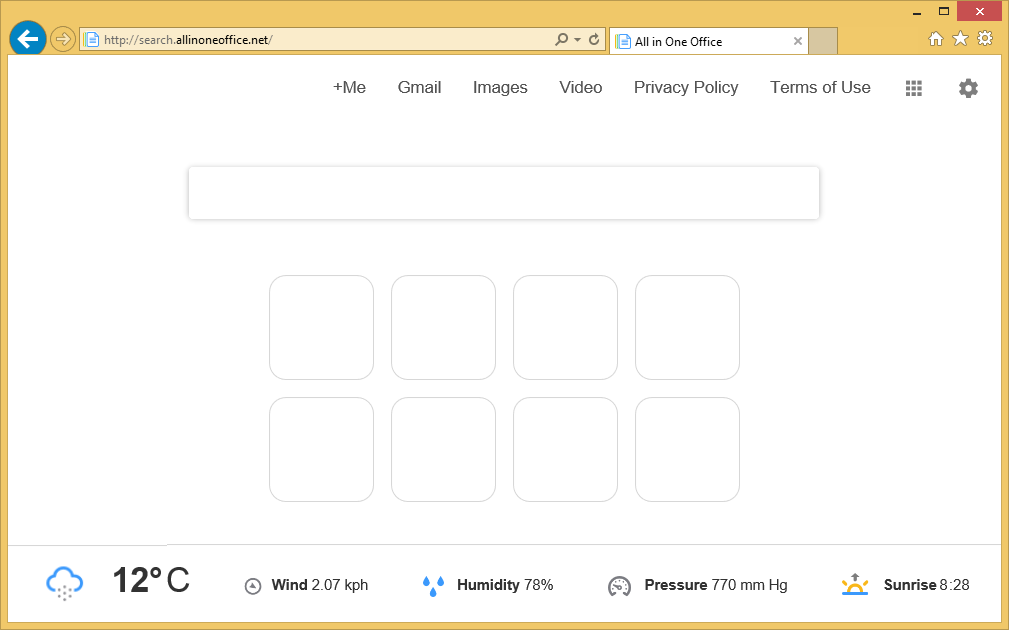Go to the Images link

point(500,88)
